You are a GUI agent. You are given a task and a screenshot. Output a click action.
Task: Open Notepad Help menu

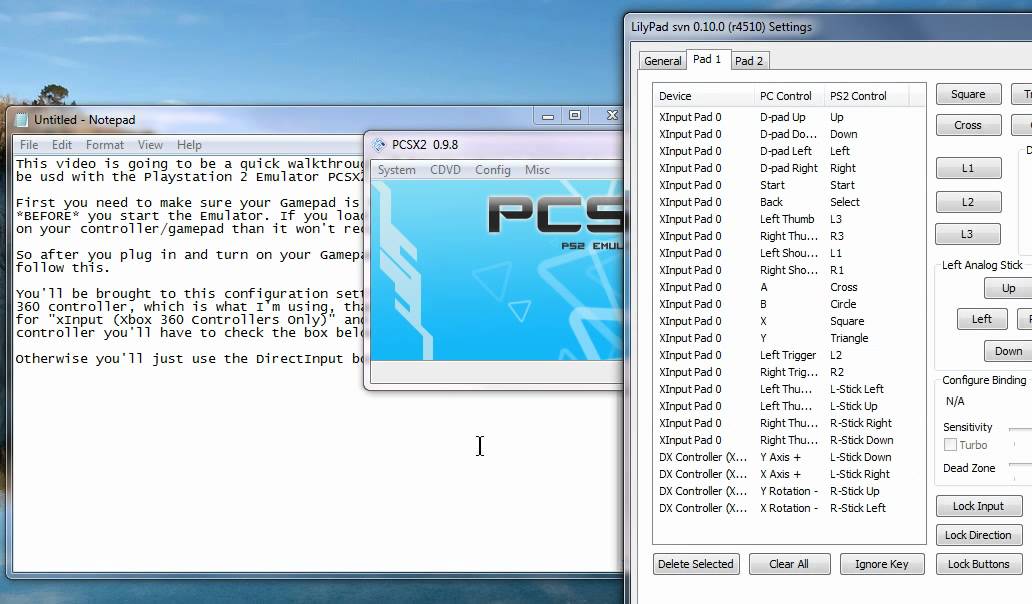click(x=189, y=145)
